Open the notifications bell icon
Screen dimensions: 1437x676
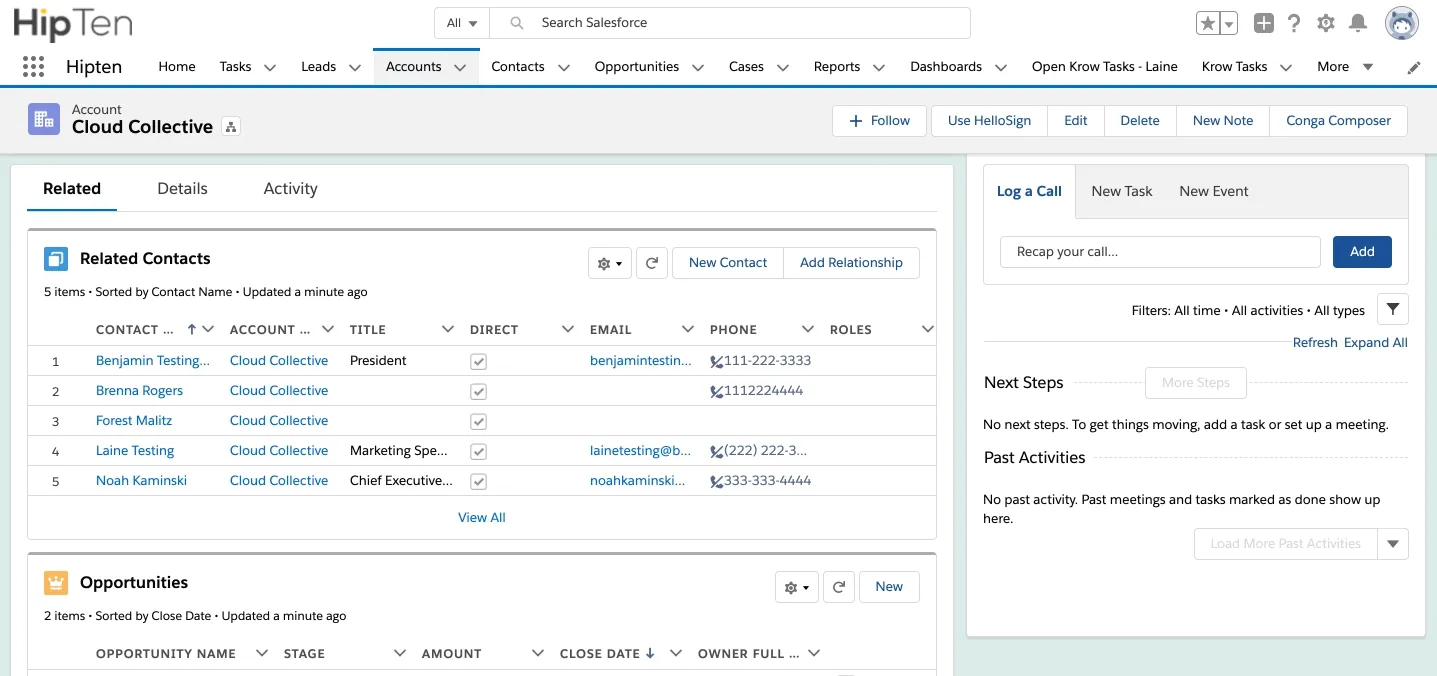(x=1358, y=23)
